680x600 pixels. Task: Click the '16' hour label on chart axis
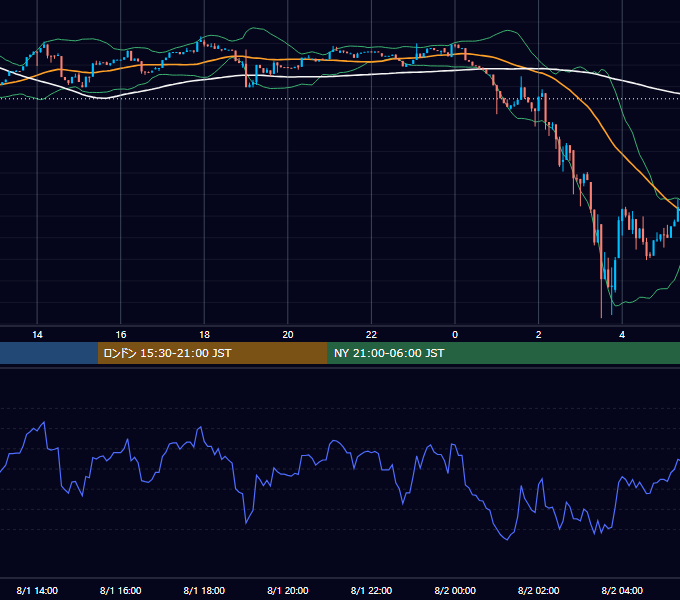point(121,335)
